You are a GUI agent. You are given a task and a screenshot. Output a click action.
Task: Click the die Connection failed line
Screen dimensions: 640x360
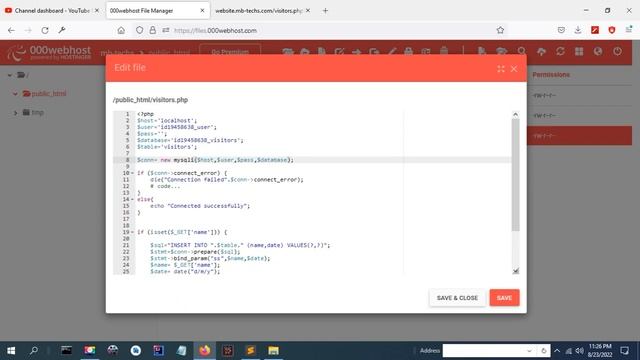pyautogui.click(x=227, y=180)
